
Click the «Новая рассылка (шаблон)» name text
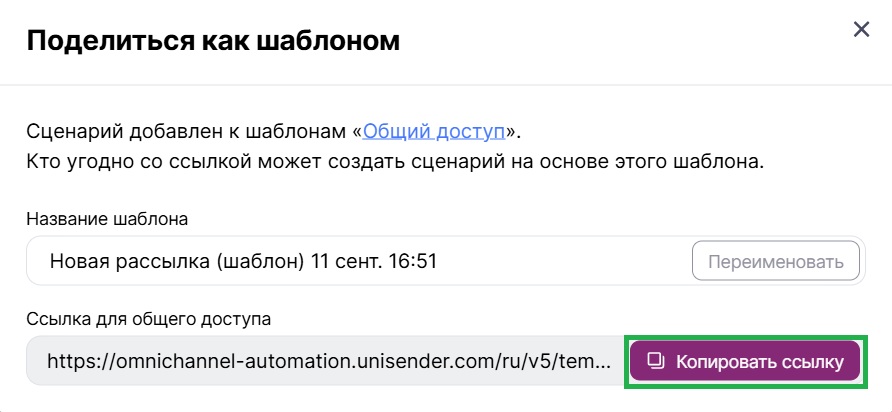pyautogui.click(x=176, y=263)
